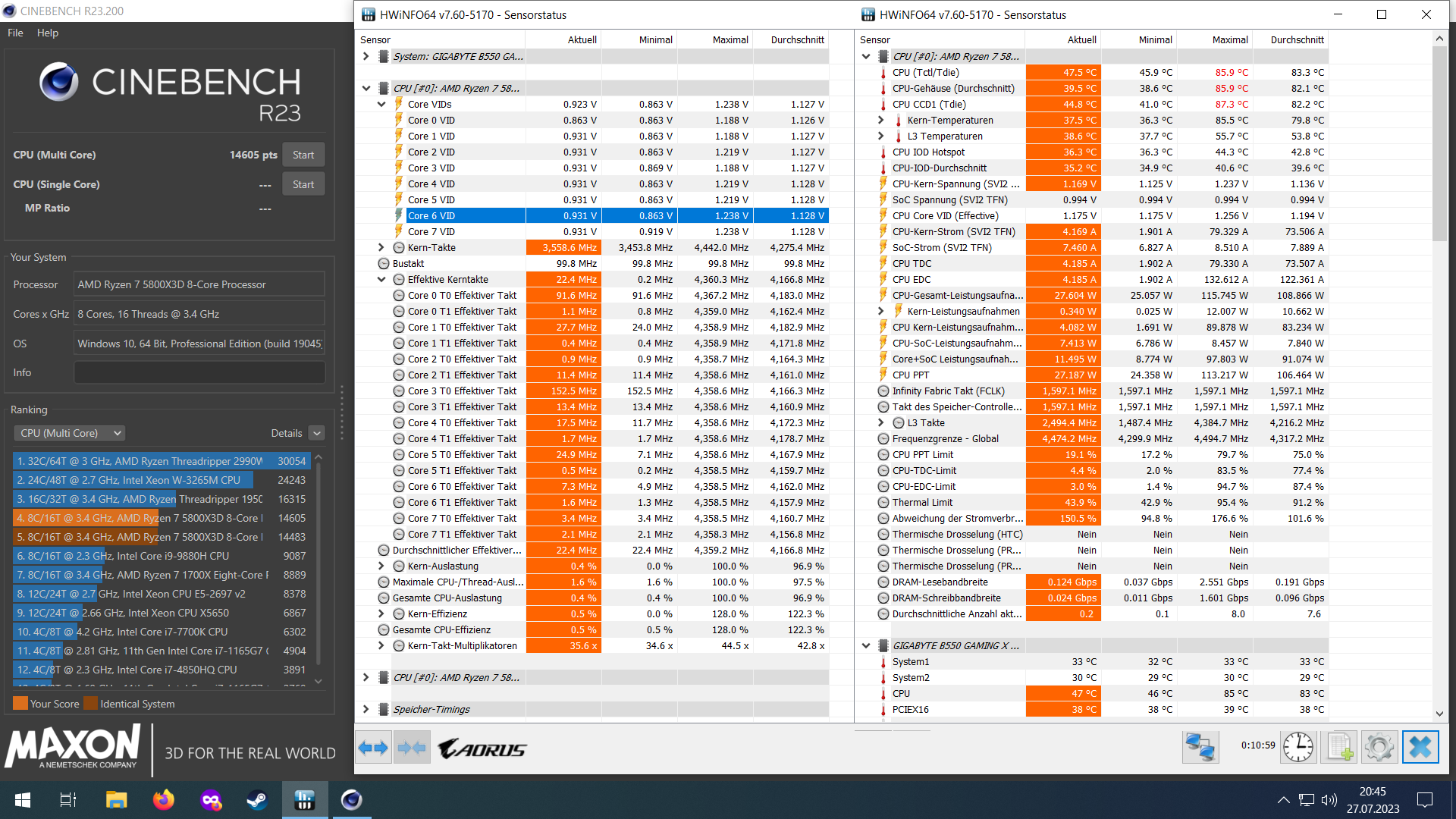The width and height of the screenshot is (1456, 819).
Task: Click the blue X button in the sensor toolbar
Action: tap(1420, 747)
